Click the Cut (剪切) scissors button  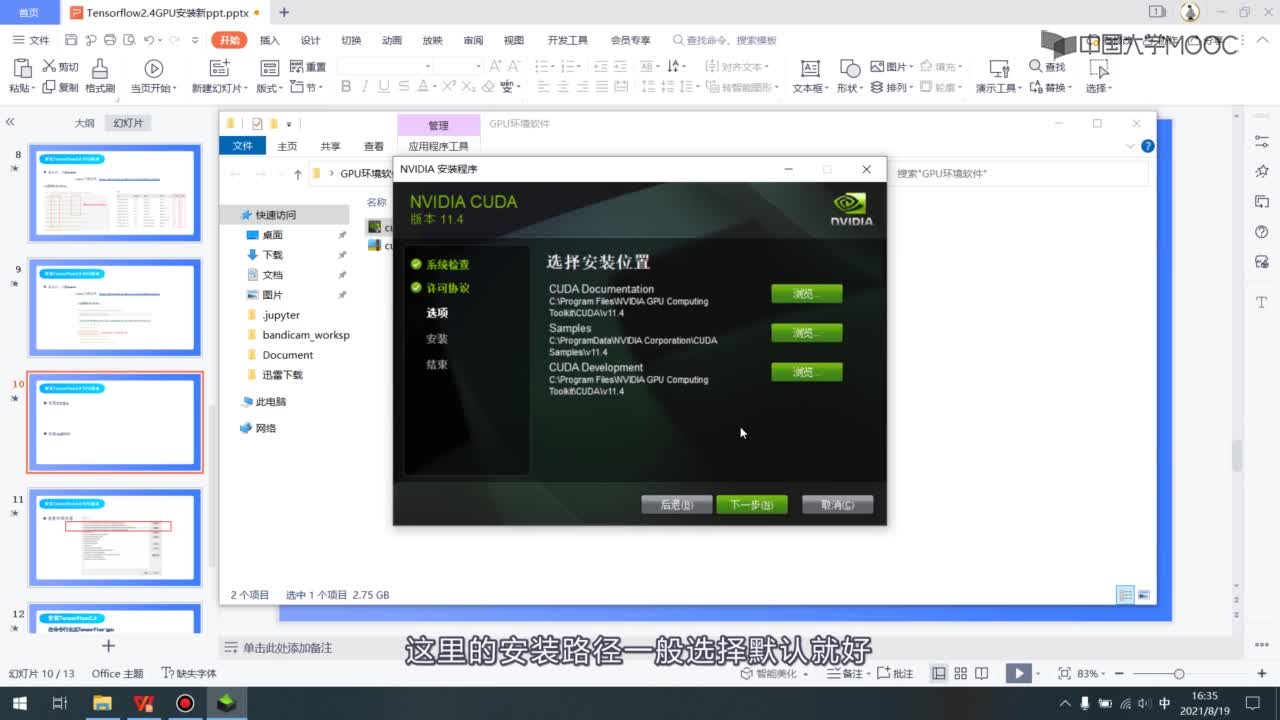60,67
